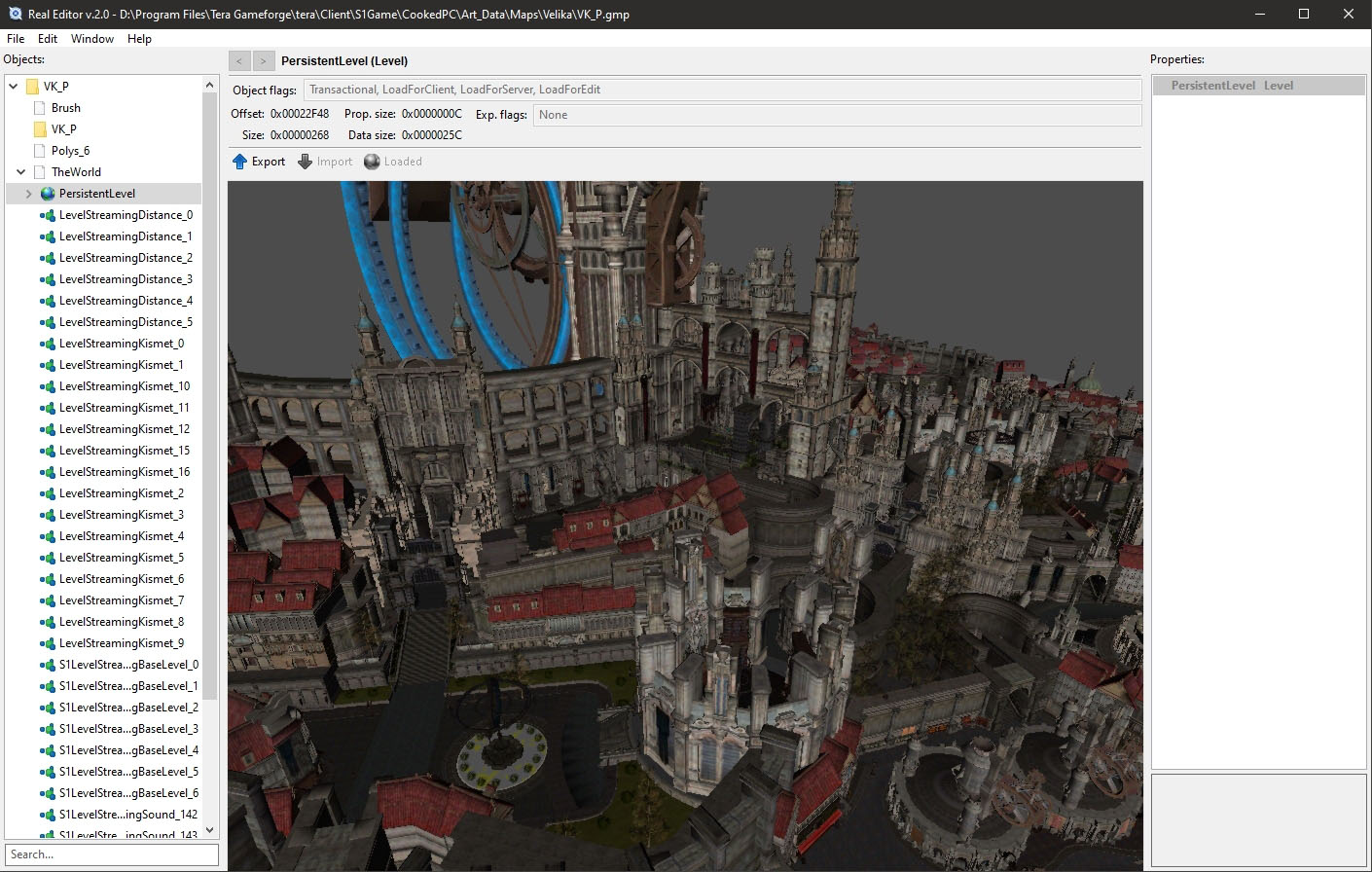Click the S1LevelStre...ingSound_142 node icon
1372x872 pixels.
(48, 815)
